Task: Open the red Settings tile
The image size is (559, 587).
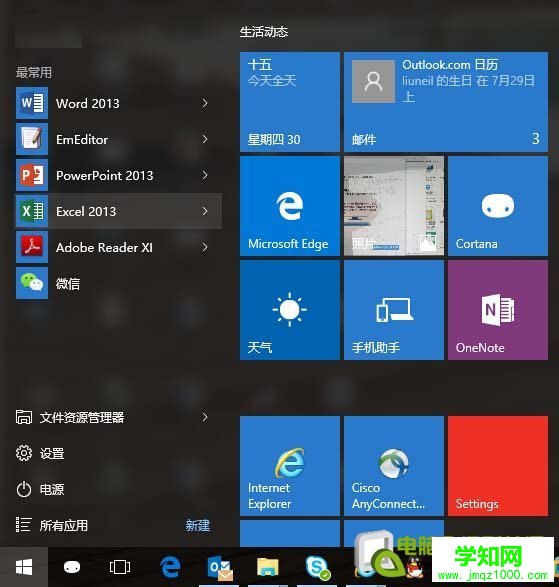Action: pos(498,466)
